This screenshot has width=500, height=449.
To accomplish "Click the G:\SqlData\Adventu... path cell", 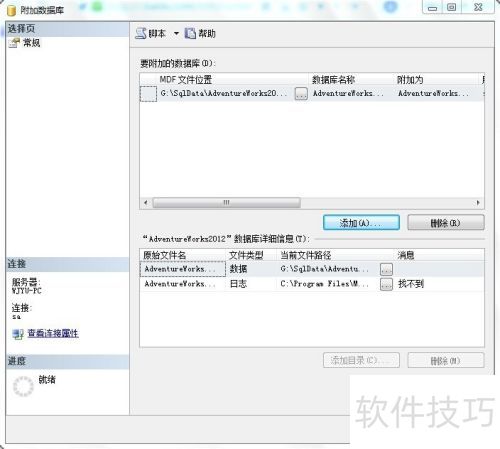I will click(325, 269).
